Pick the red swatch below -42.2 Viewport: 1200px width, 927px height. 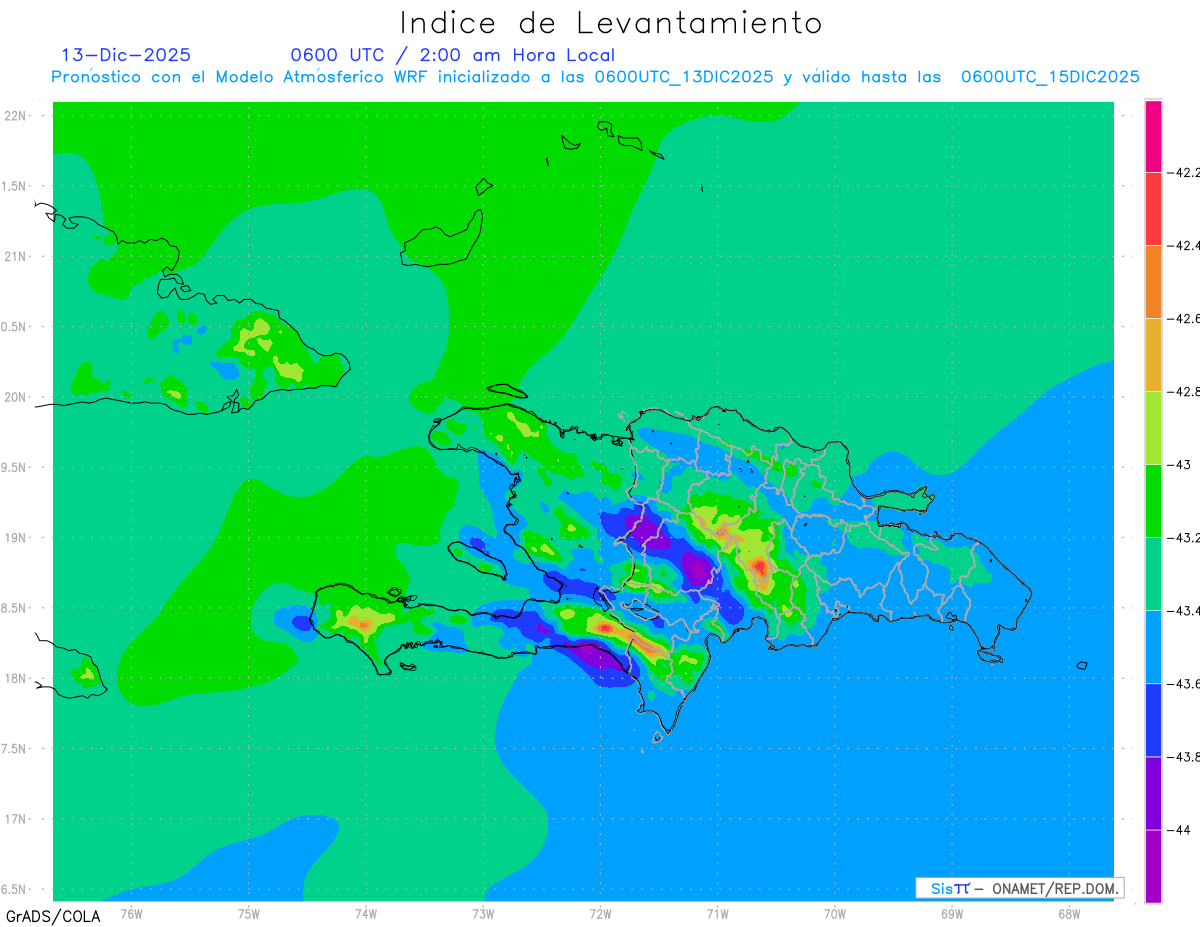point(1153,208)
